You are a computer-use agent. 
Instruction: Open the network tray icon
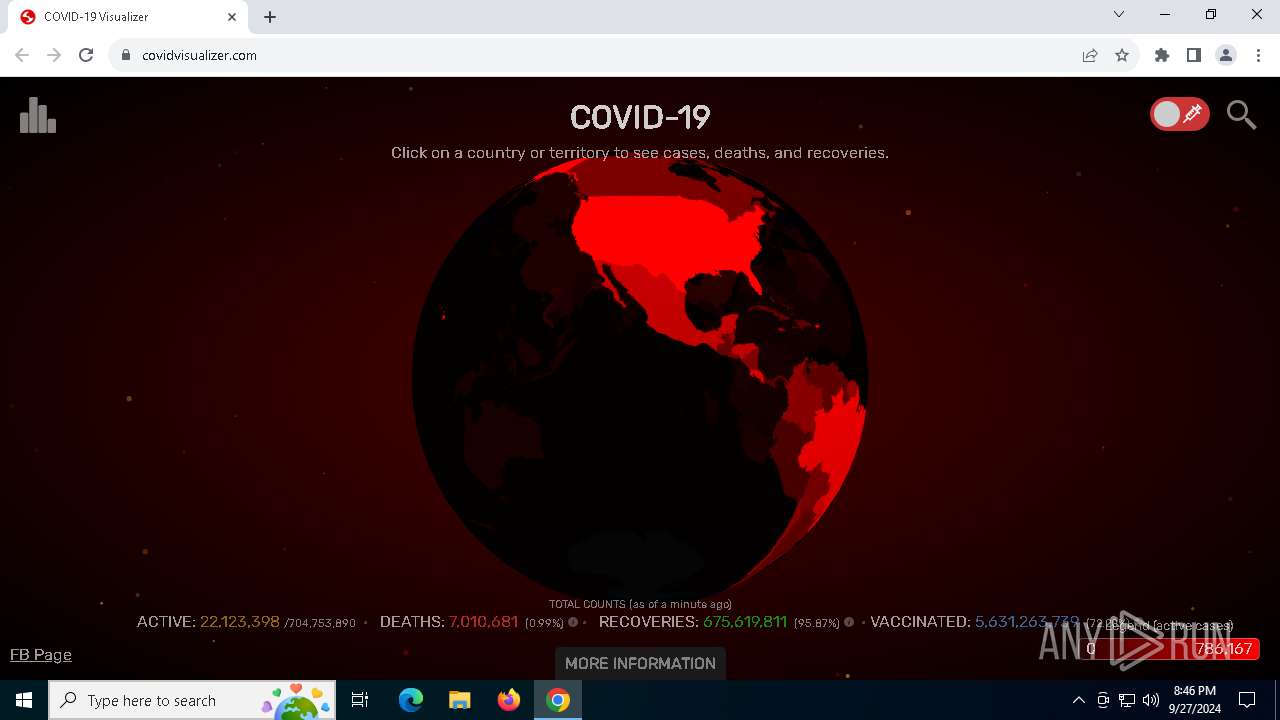(1127, 700)
